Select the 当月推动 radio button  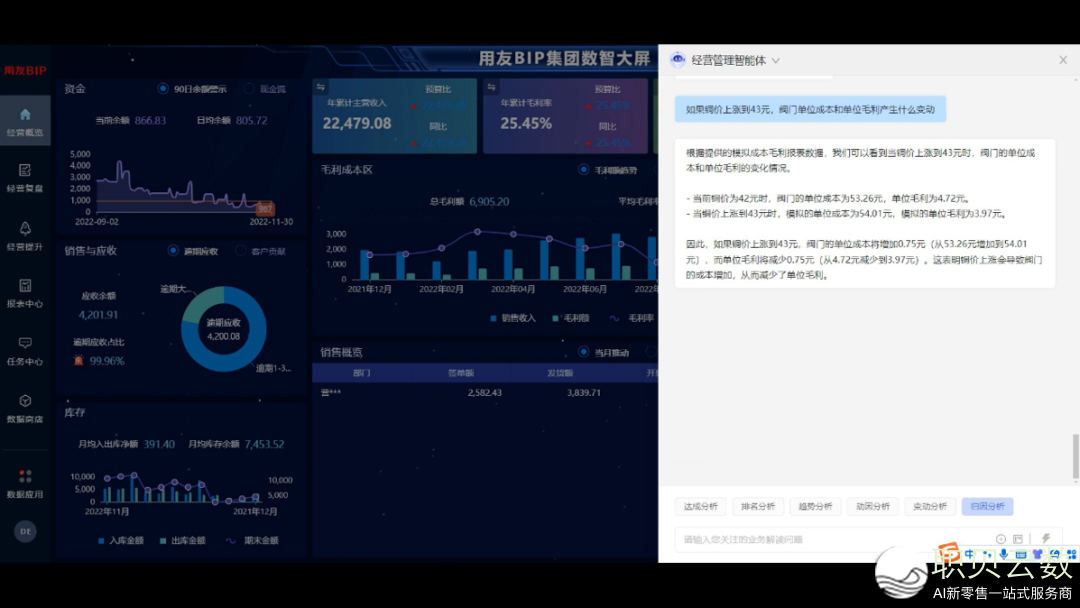583,352
